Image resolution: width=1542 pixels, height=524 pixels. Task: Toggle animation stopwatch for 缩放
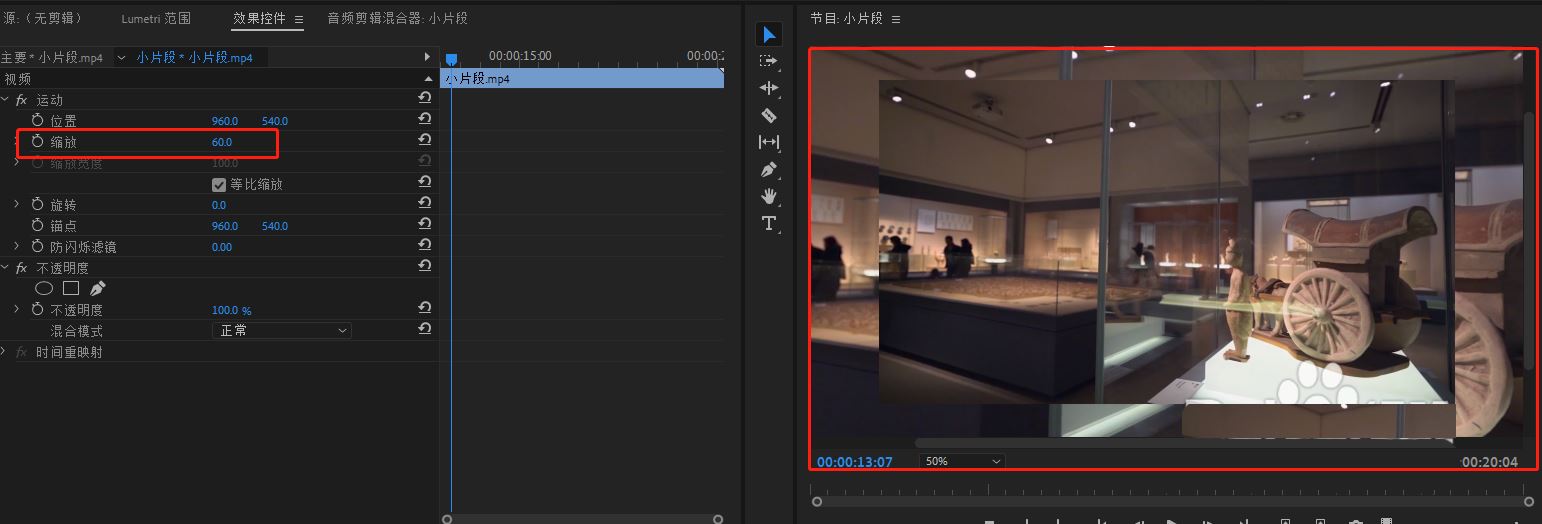coord(38,141)
